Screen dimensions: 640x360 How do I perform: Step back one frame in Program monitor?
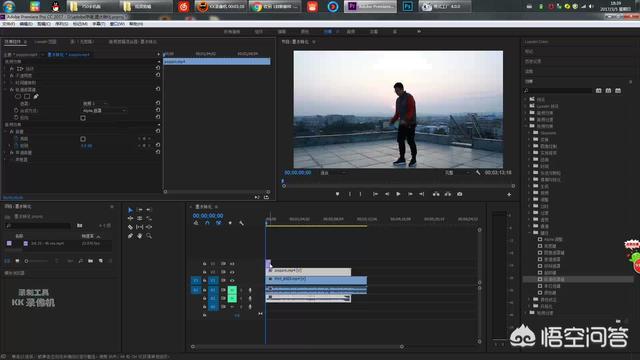387,194
